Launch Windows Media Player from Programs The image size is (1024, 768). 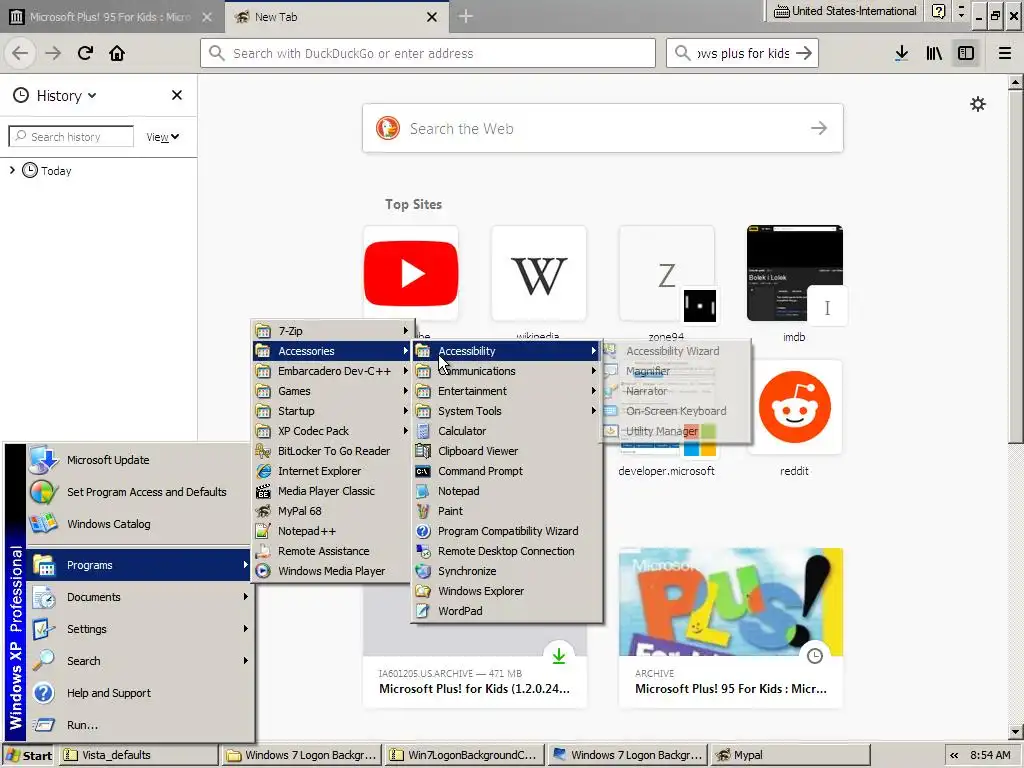point(332,571)
